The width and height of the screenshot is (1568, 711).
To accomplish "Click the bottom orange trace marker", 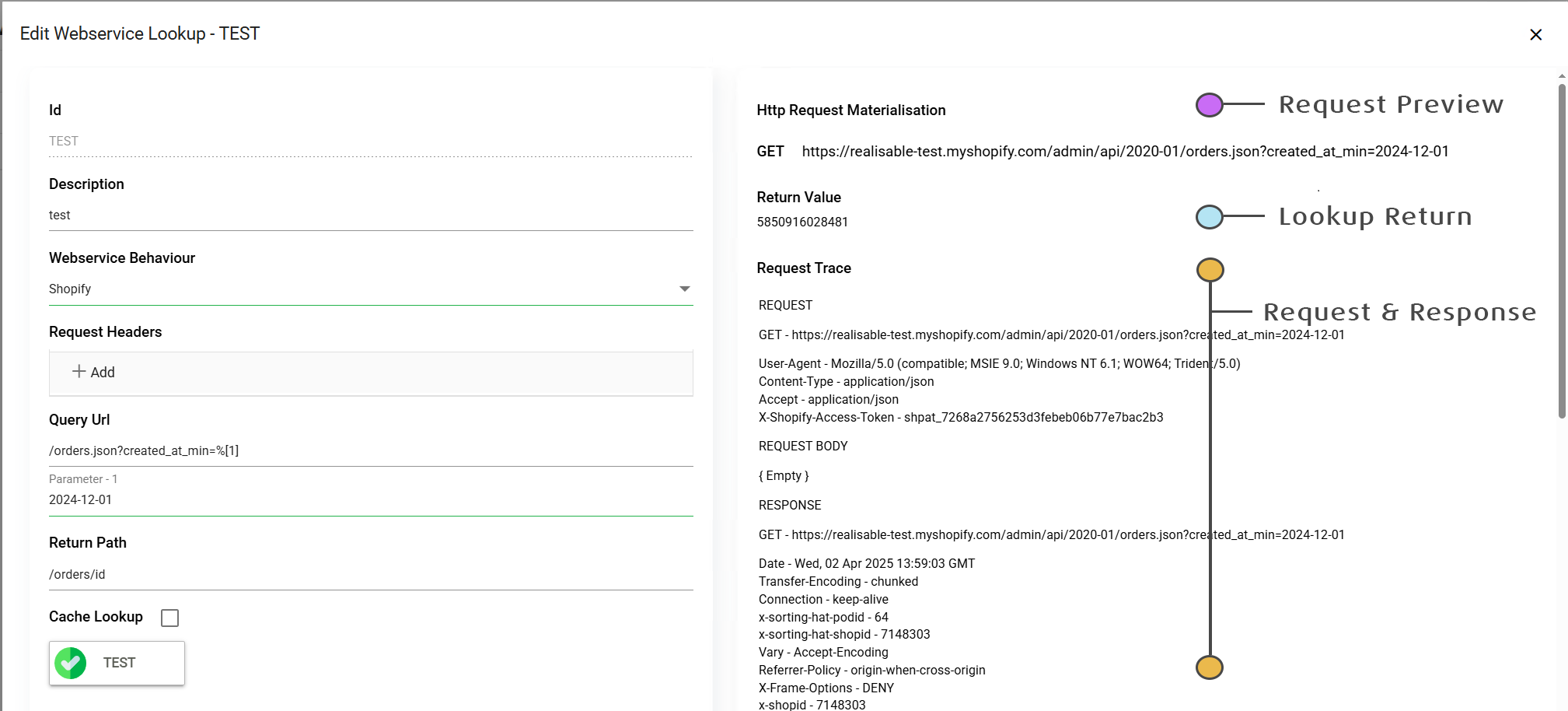I will (x=1210, y=667).
